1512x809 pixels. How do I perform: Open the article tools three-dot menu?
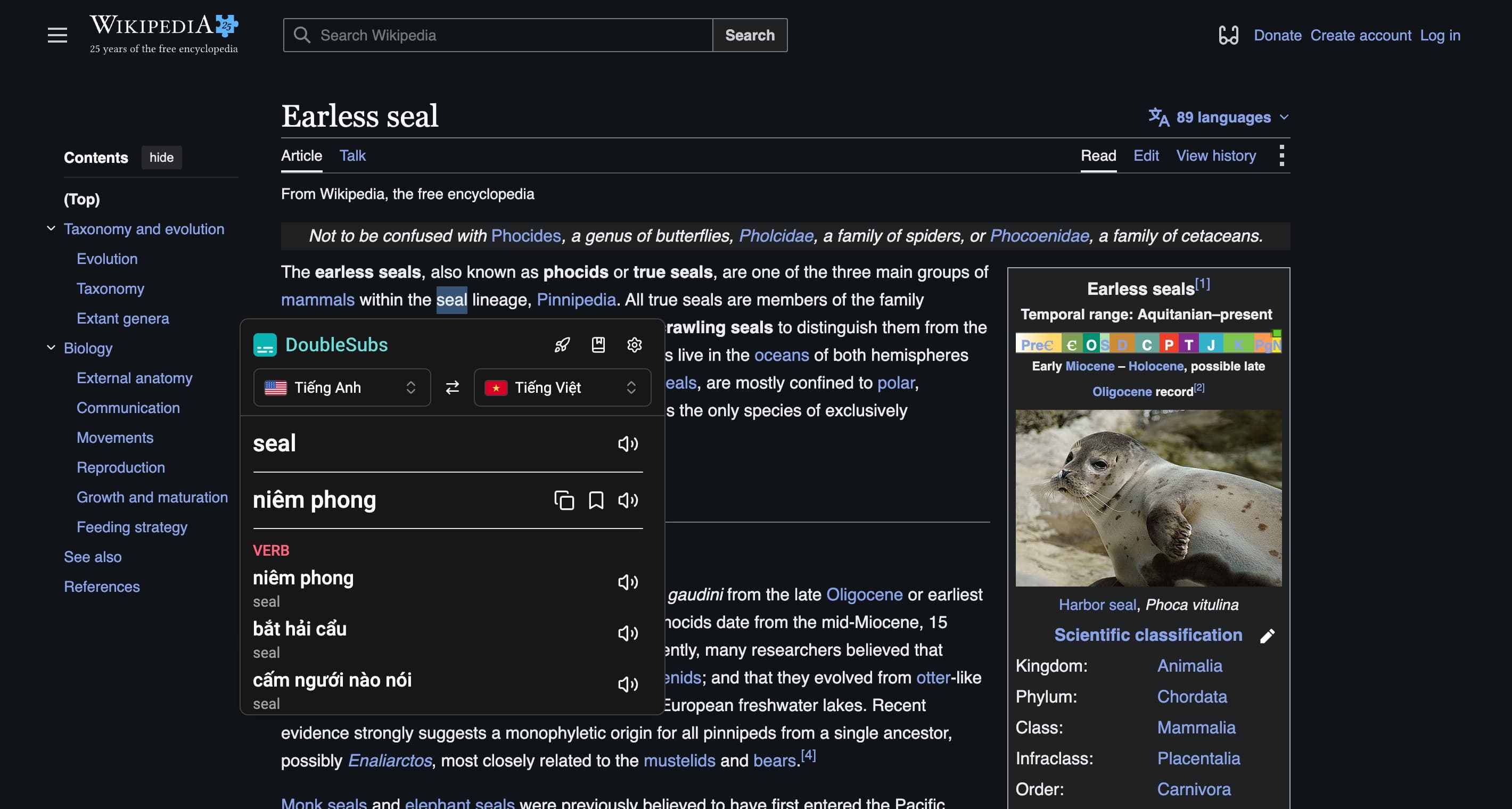pos(1281,155)
